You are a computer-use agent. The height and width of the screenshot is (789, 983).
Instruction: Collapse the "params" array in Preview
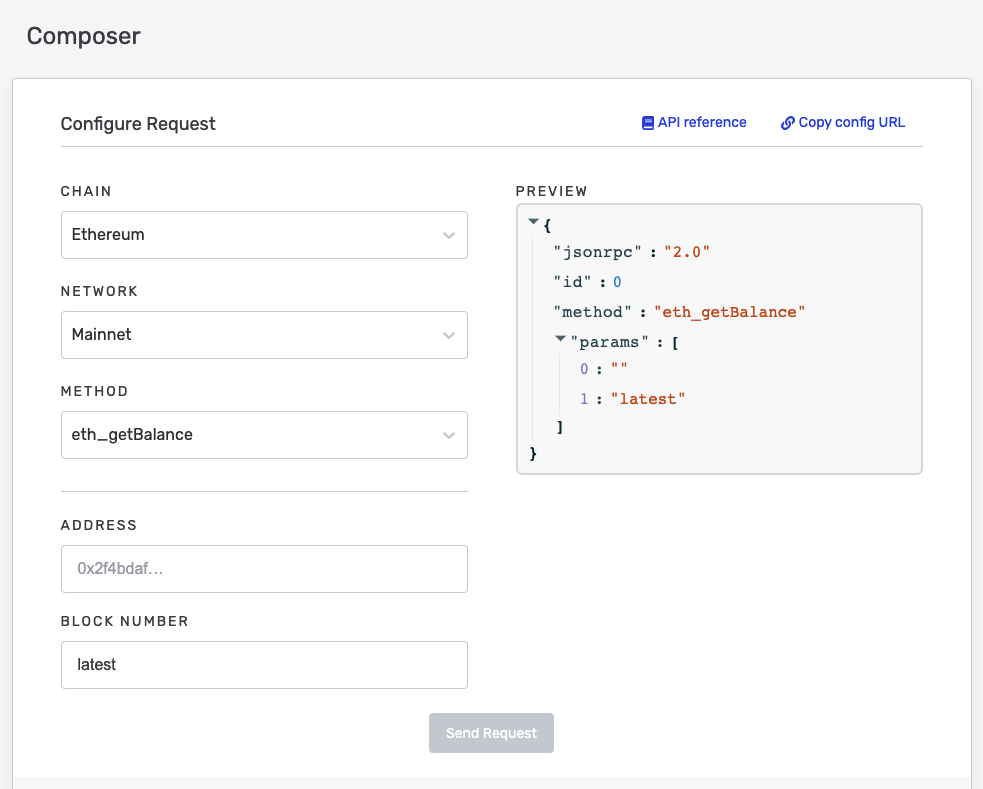pos(561,341)
